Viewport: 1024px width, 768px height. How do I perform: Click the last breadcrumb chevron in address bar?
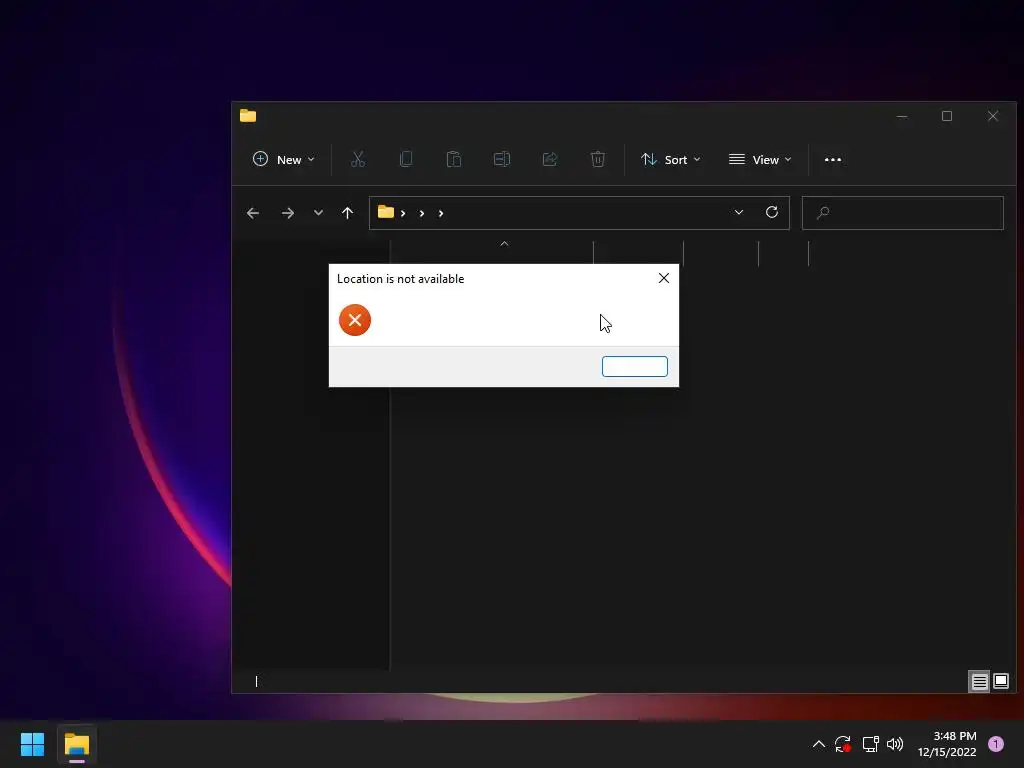tap(441, 214)
